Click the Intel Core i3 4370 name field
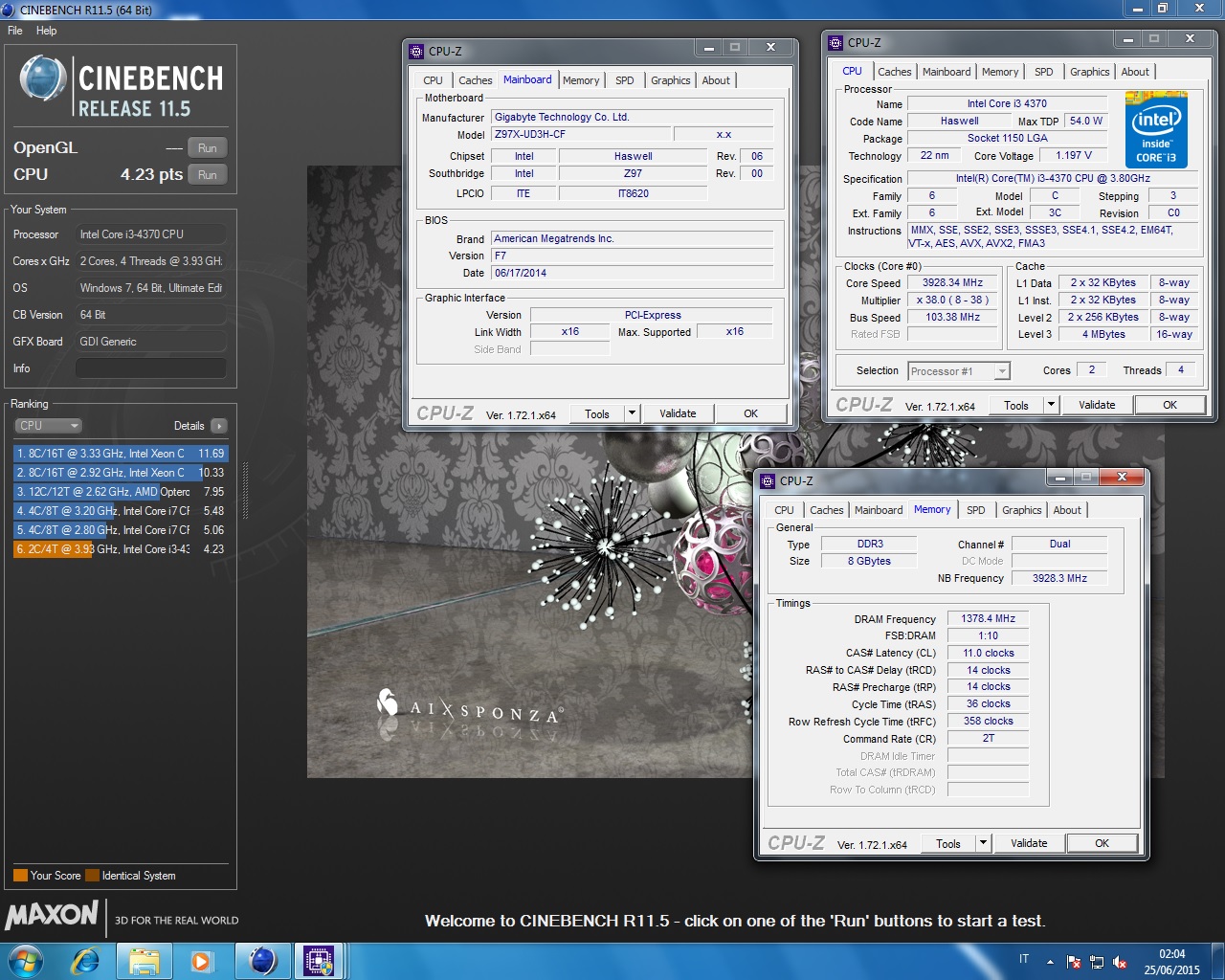 pos(1007,103)
